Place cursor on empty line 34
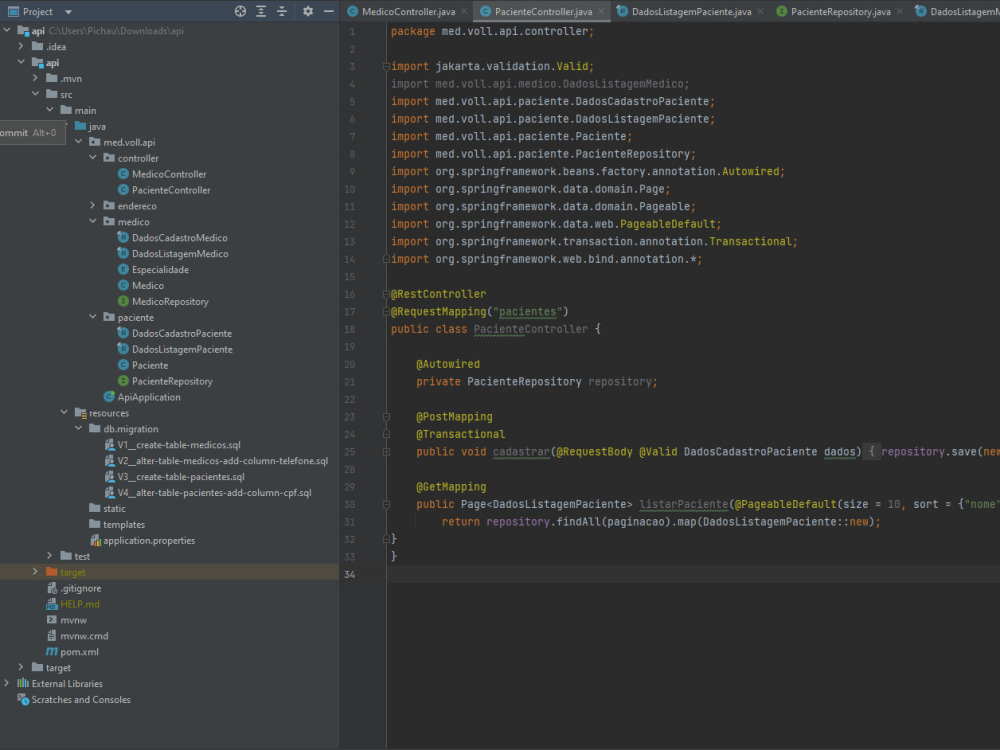The width and height of the screenshot is (1000, 750). [x=693, y=574]
